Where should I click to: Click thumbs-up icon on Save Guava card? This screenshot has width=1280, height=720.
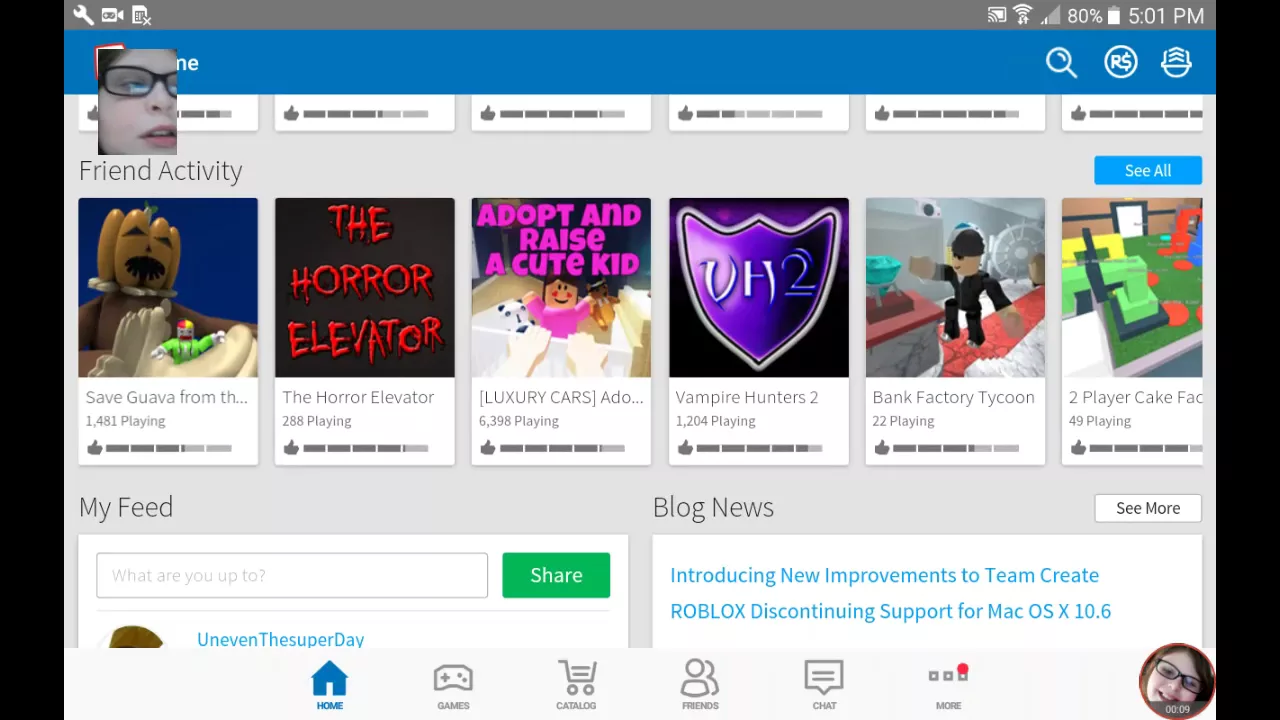pyautogui.click(x=95, y=447)
